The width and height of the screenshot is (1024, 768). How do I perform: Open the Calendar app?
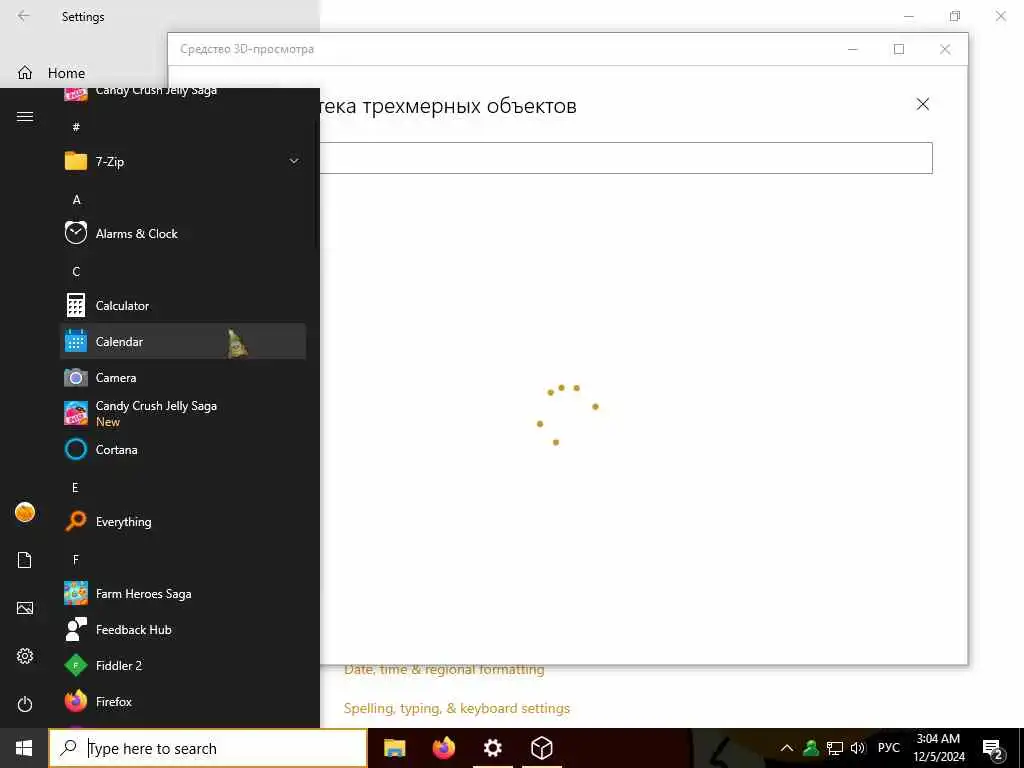point(183,342)
